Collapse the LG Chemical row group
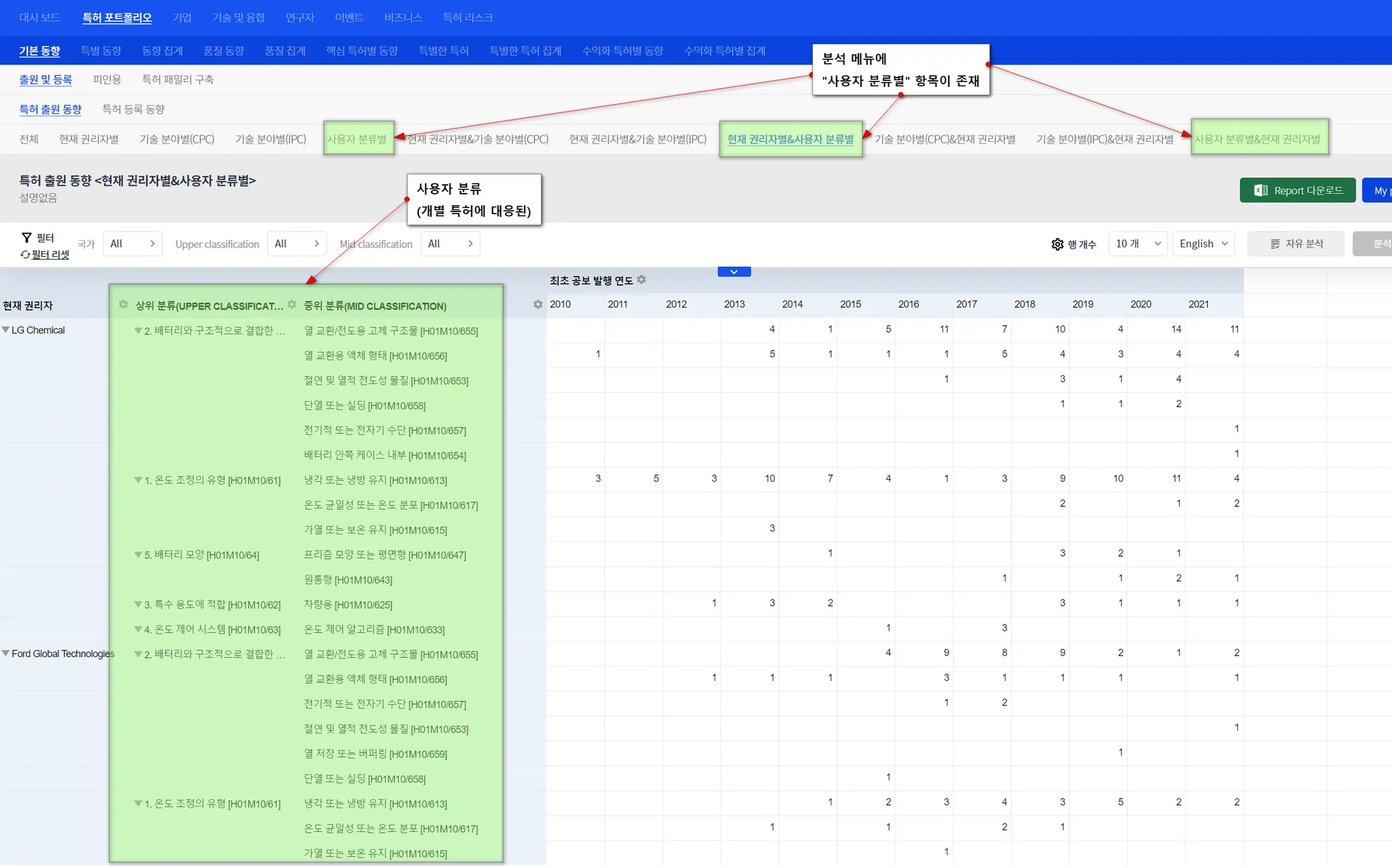Viewport: 1392px width, 868px height. (x=6, y=330)
